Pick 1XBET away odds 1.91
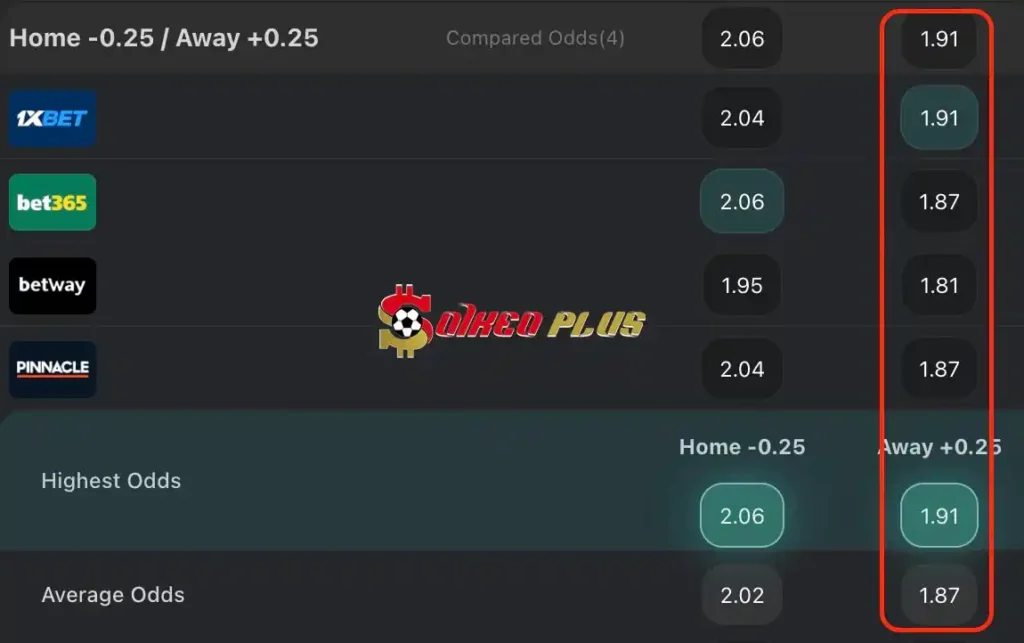Image resolution: width=1024 pixels, height=643 pixels. click(939, 118)
